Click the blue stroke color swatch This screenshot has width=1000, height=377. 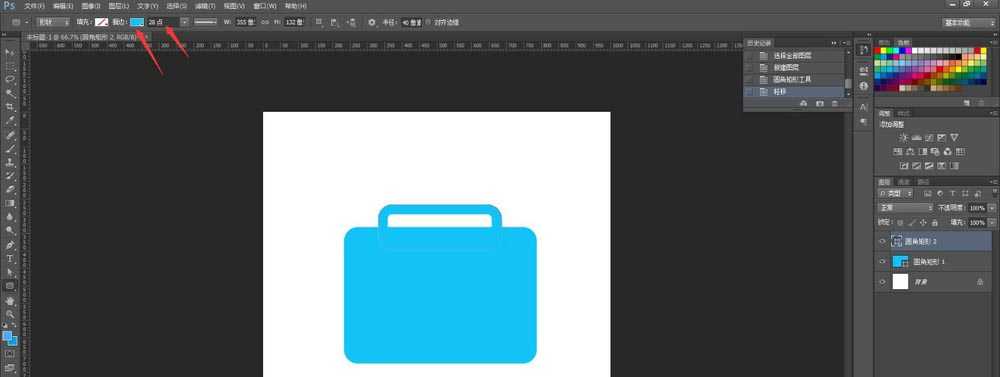point(137,22)
